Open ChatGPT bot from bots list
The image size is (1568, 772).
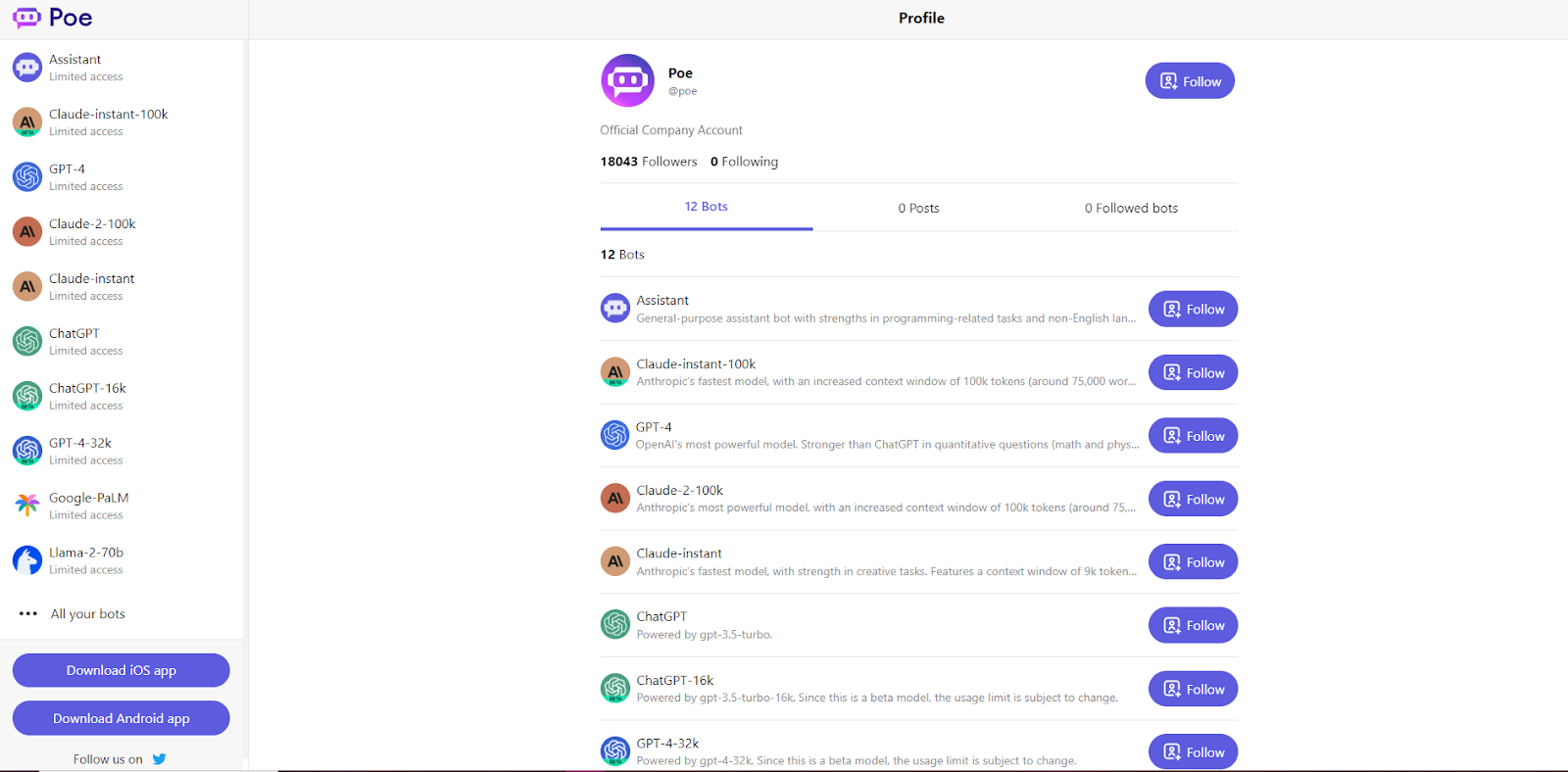point(661,617)
